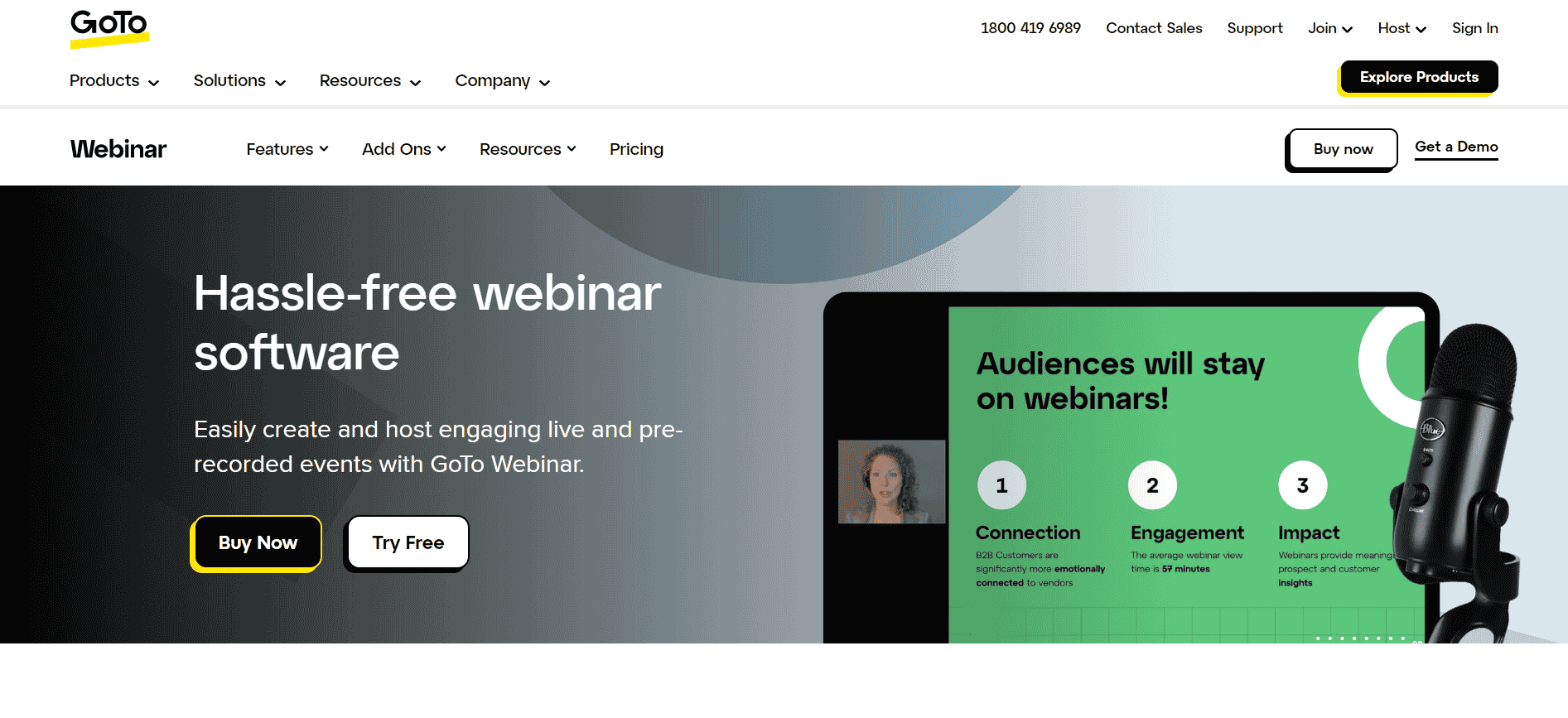Screen dimensions: 1568x718
Task: Expand the Company menu
Action: pos(502,80)
